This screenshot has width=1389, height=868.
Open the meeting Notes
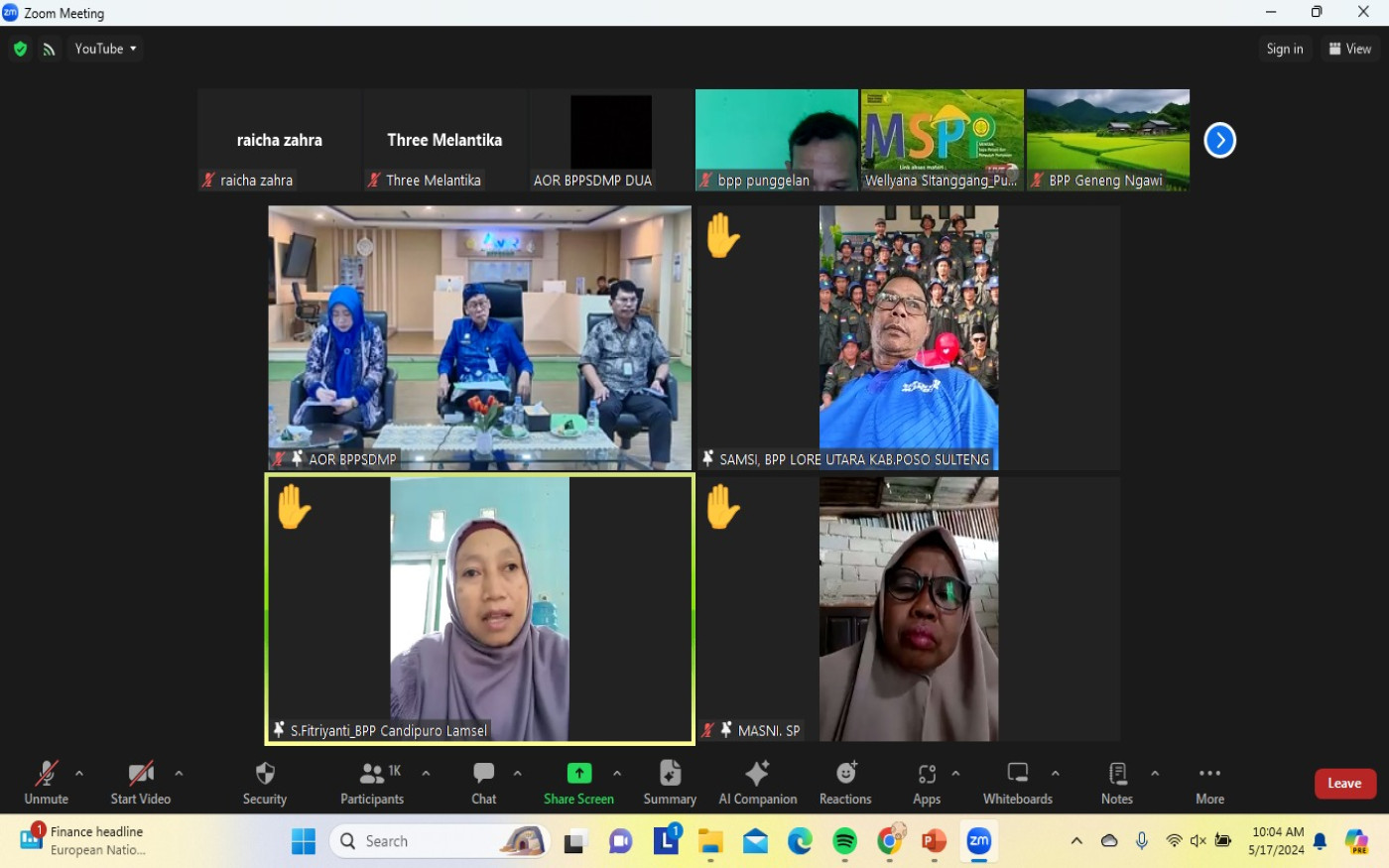(1116, 783)
